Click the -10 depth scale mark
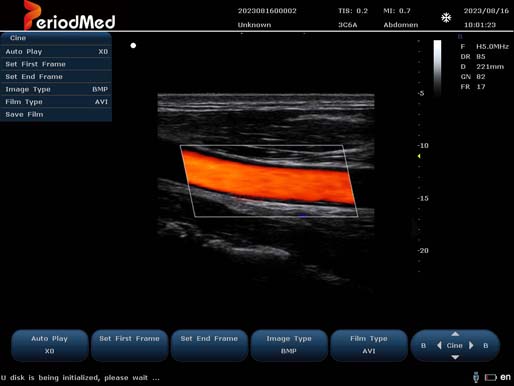This screenshot has width=514, height=386. pos(423,146)
